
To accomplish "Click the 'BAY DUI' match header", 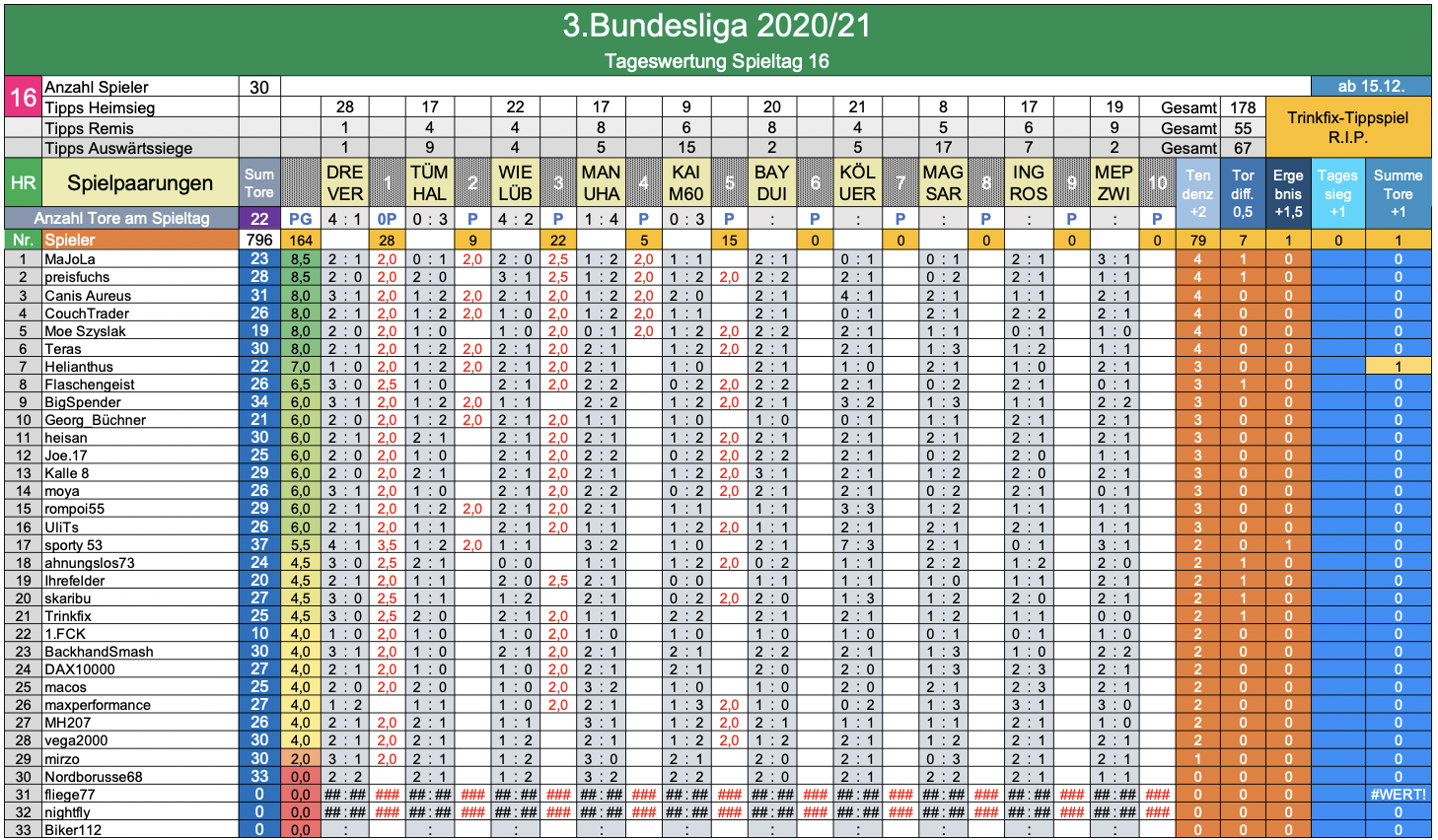I will [771, 183].
